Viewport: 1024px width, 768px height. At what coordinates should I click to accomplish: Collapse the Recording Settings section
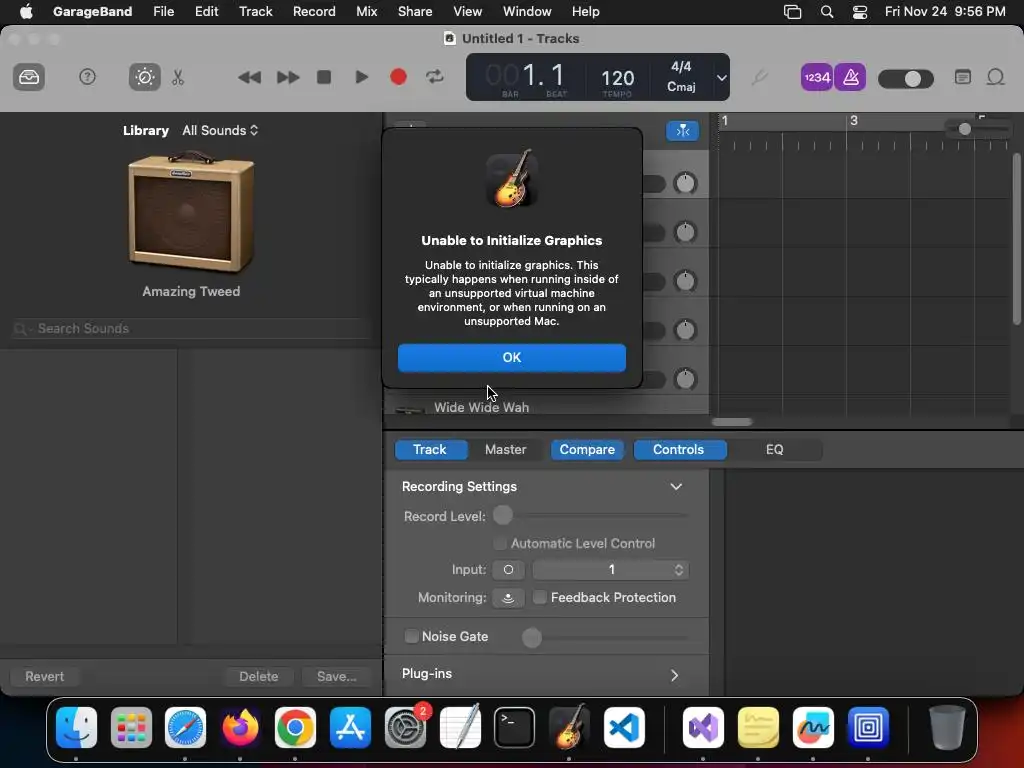pos(676,487)
